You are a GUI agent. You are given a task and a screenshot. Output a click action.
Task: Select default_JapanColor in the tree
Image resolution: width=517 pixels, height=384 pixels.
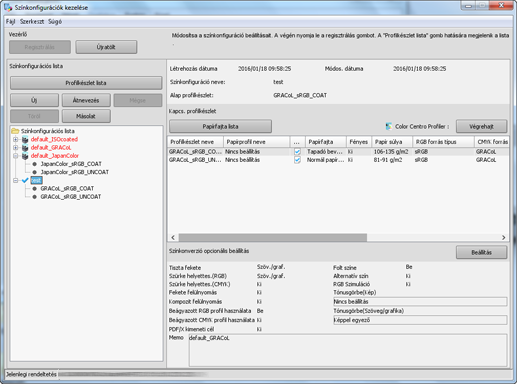55,156
